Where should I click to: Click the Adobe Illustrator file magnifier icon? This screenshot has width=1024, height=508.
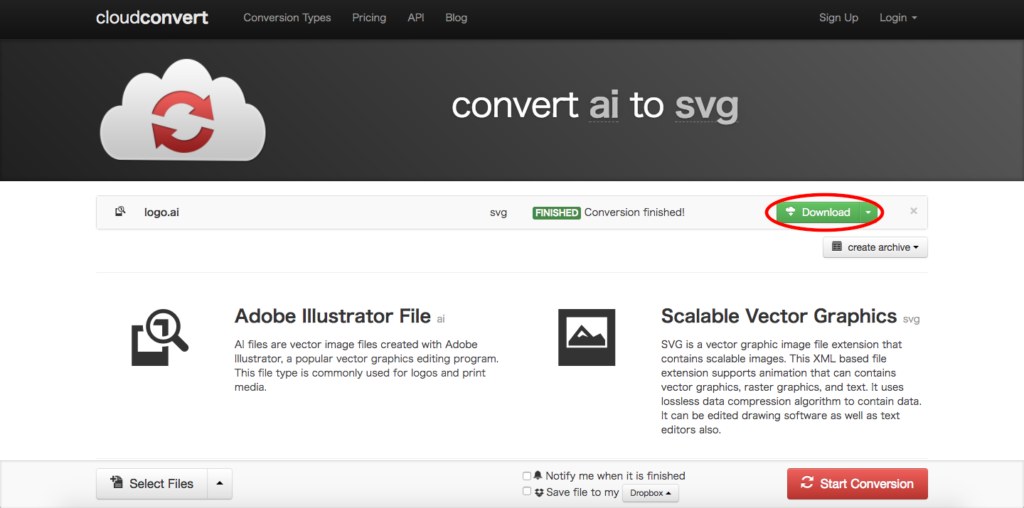[160, 336]
